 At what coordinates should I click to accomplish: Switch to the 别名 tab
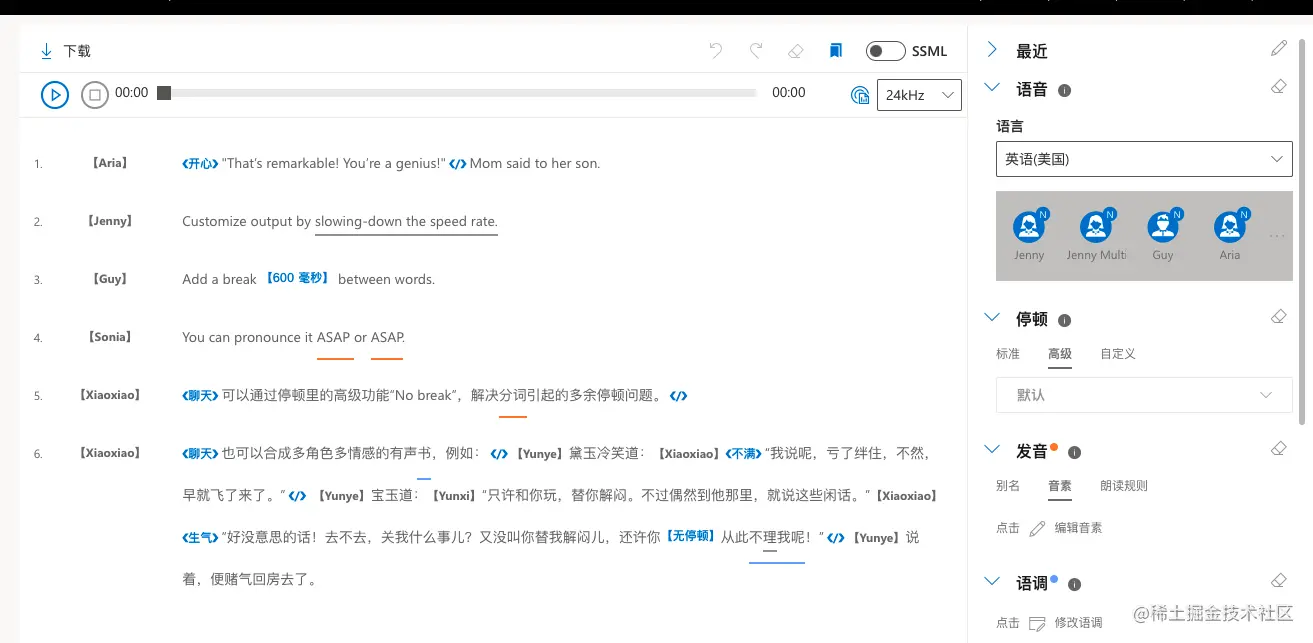(x=1008, y=486)
